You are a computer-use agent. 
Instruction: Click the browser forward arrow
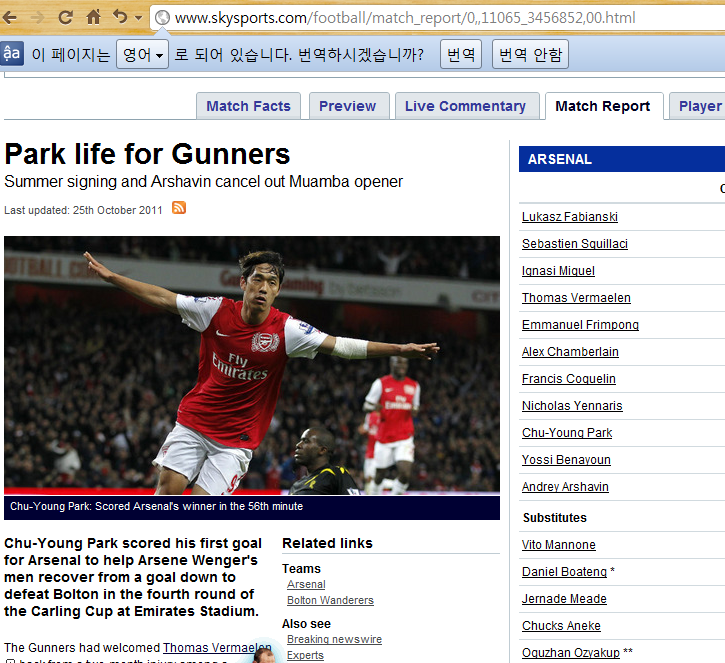click(38, 18)
